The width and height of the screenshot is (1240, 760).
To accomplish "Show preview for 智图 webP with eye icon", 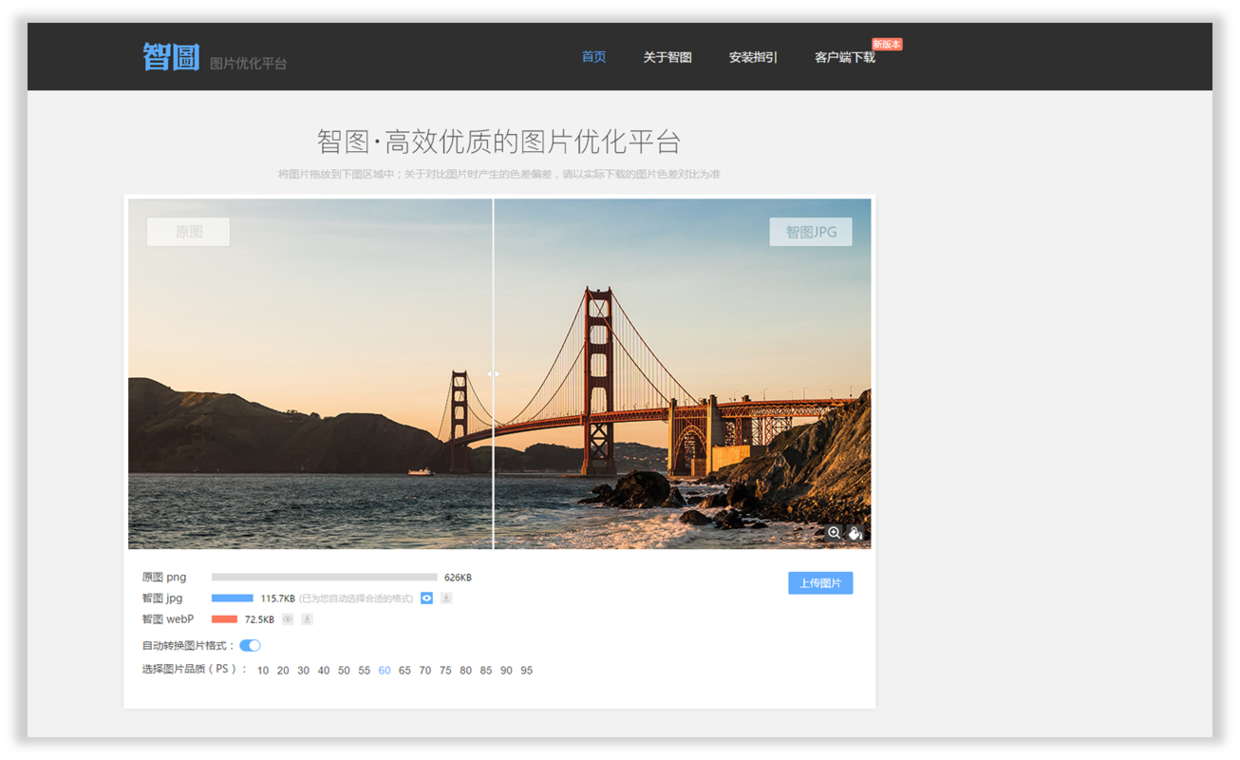I will pyautogui.click(x=288, y=619).
